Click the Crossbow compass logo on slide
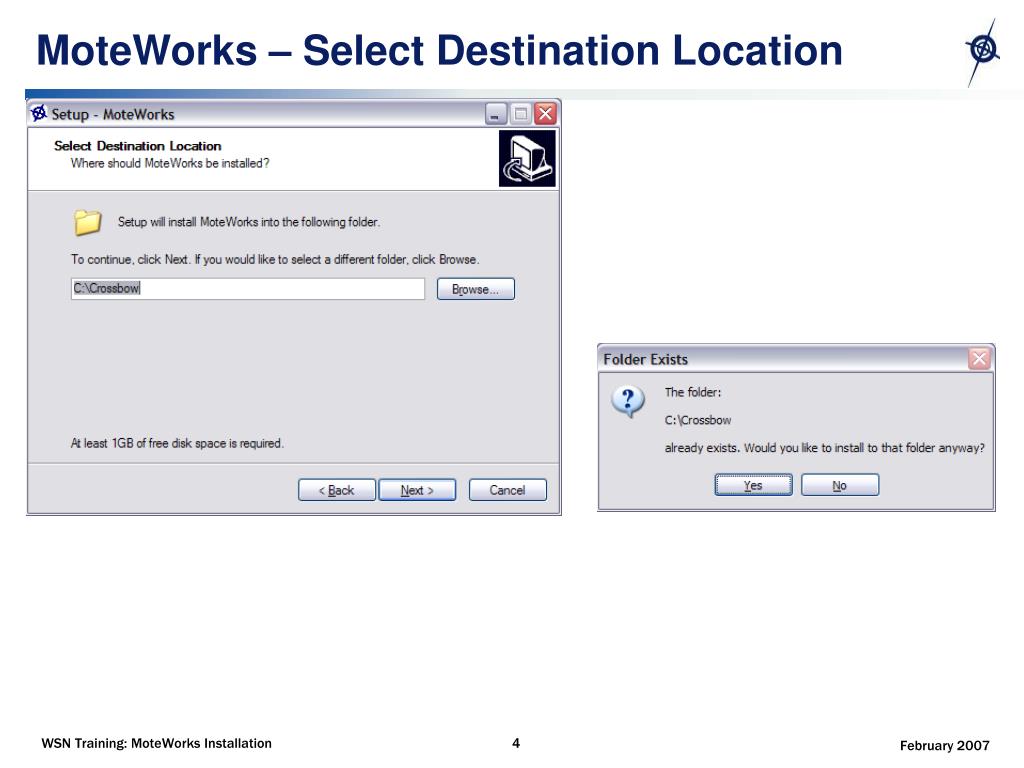Screen dimensions: 1024x768 click(x=982, y=51)
